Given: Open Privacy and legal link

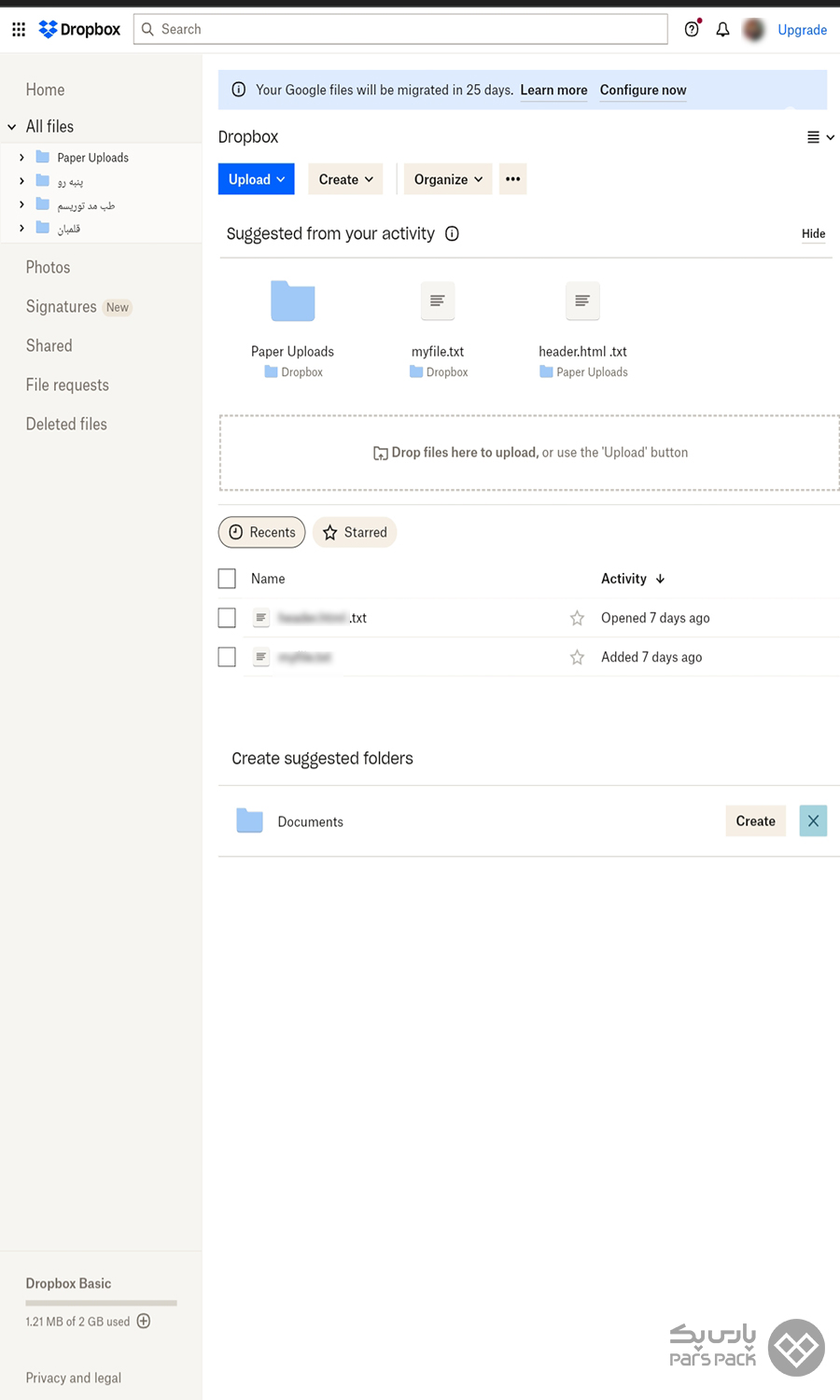Looking at the screenshot, I should (x=74, y=1378).
